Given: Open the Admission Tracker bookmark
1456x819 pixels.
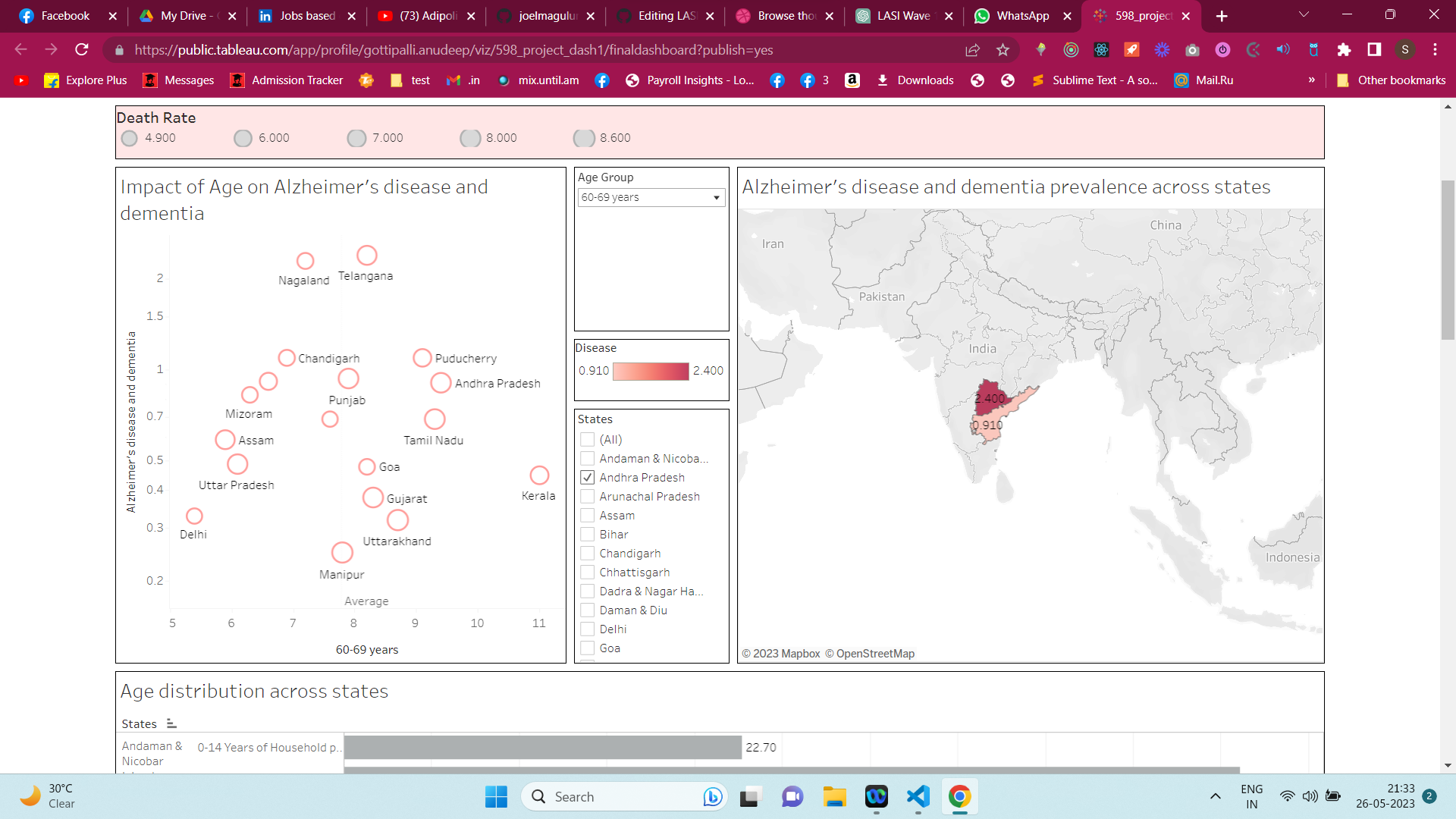Looking at the screenshot, I should coord(286,80).
